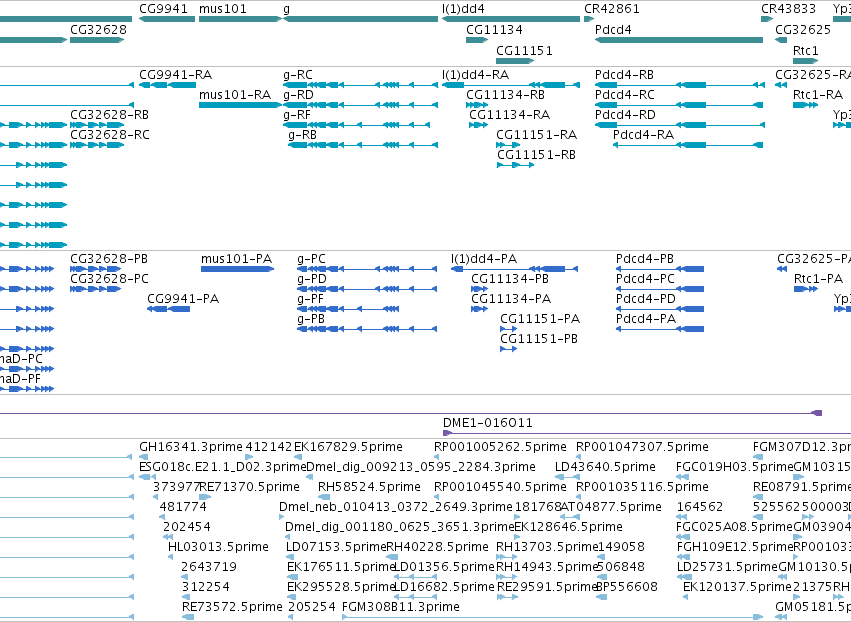Image resolution: width=851 pixels, height=622 pixels.
Task: Click the long gene bar below the 'g' label
Action: (x=360, y=19)
